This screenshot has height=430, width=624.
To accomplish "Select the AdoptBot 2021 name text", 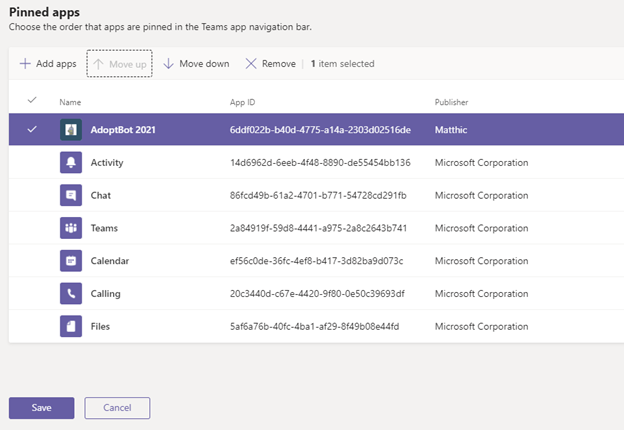I will click(x=123, y=130).
